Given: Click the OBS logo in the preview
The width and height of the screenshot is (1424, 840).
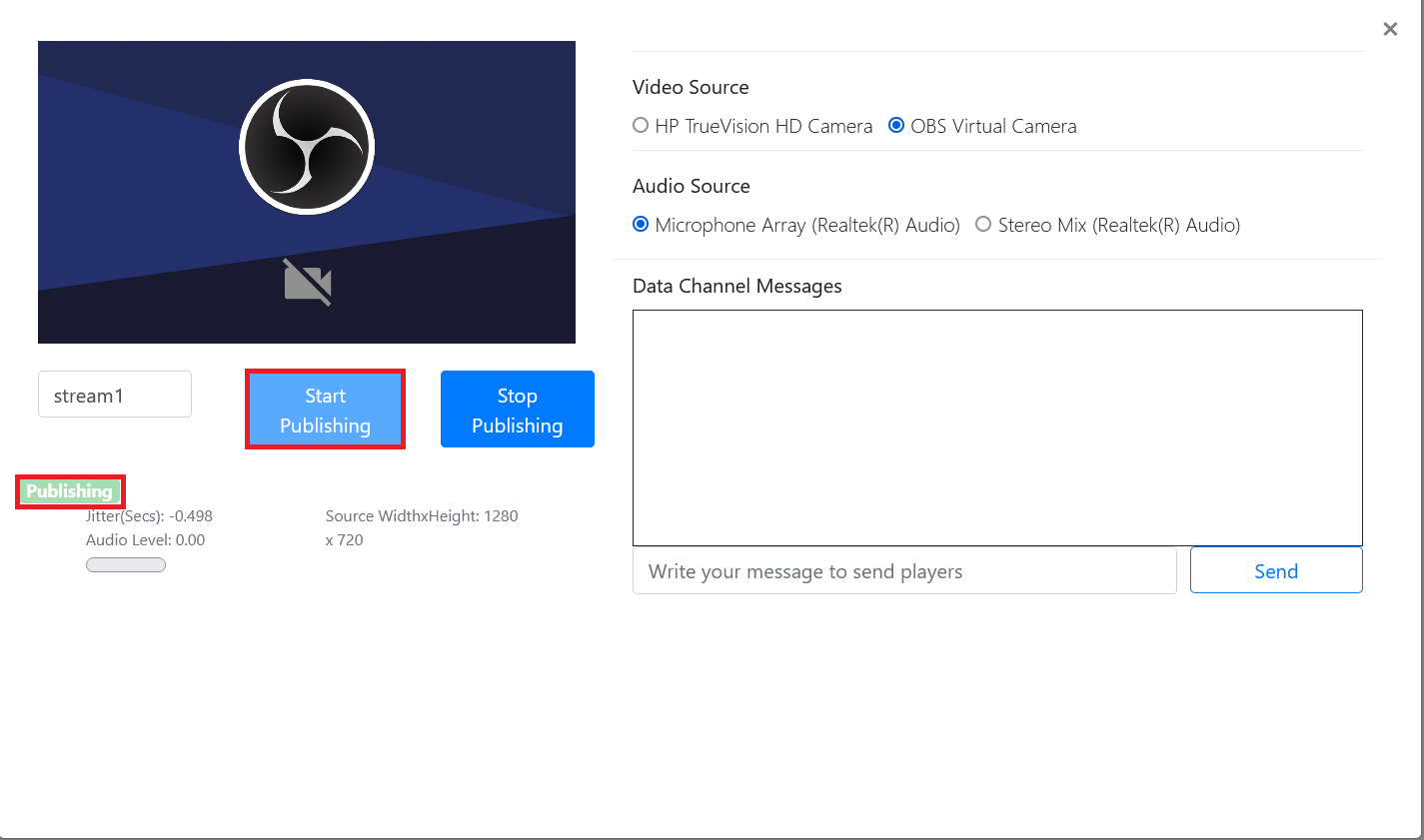Looking at the screenshot, I should 307,147.
